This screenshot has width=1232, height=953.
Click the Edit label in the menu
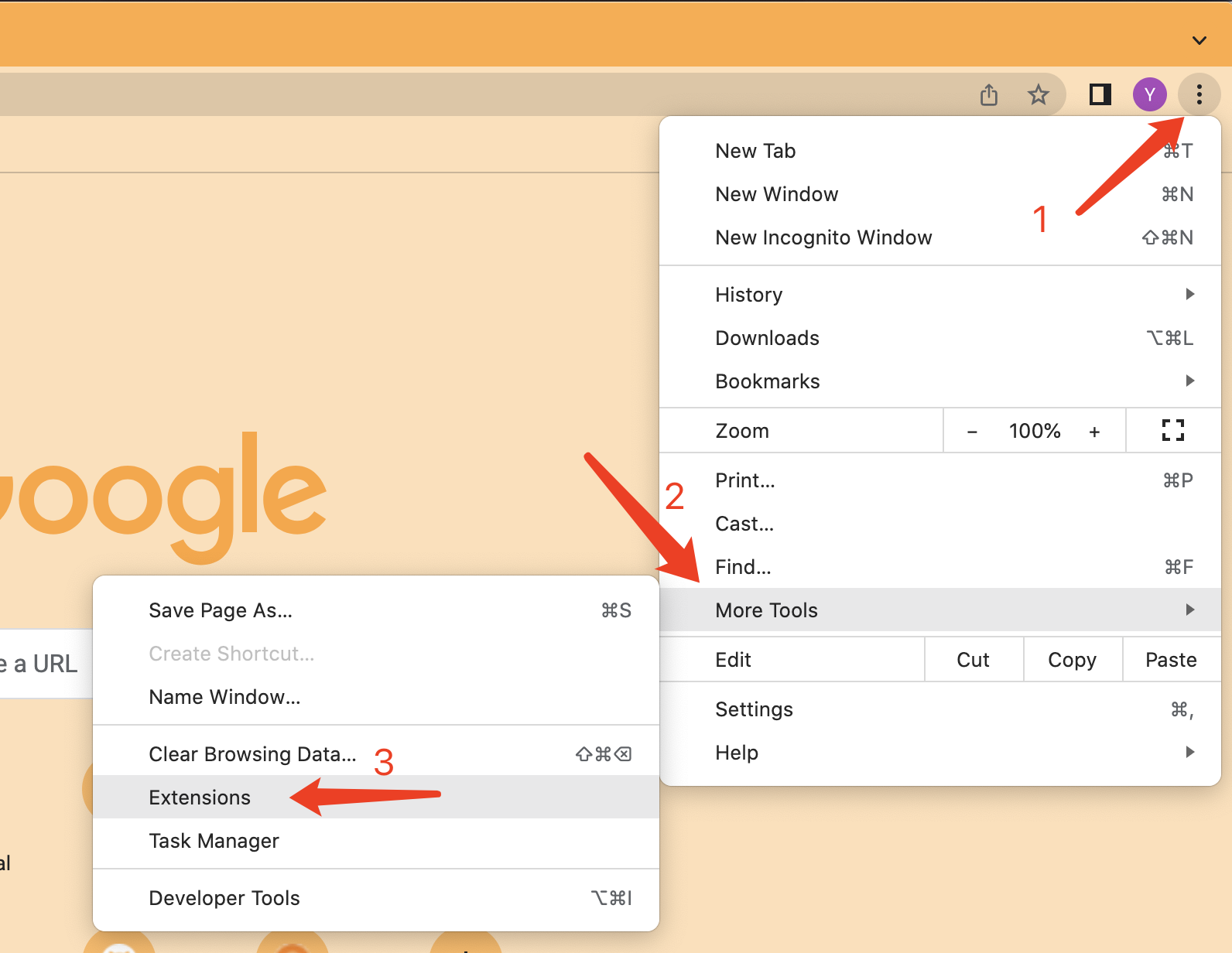point(733,660)
